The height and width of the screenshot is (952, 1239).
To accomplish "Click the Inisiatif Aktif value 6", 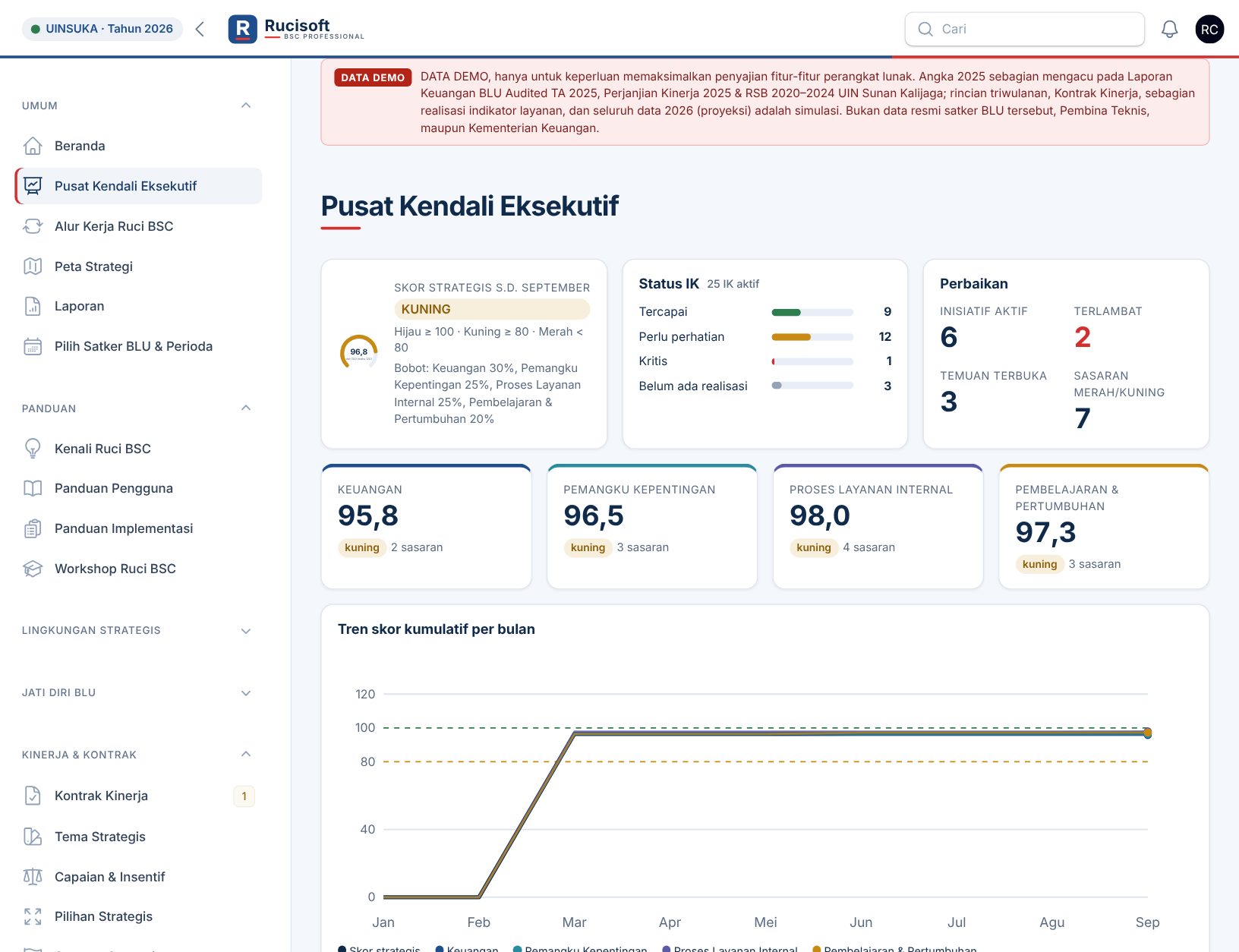I will (x=949, y=337).
